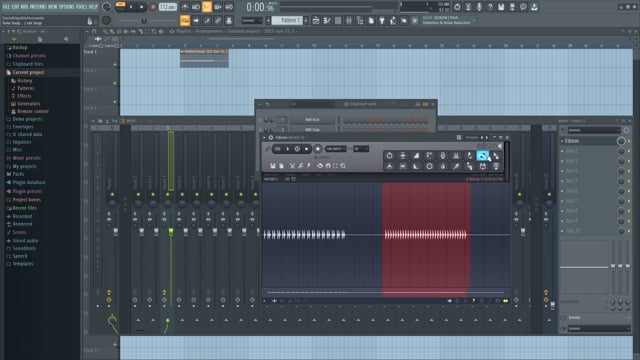Click the download arrow icon in the top toolbar
This screenshot has width=640, height=360.
[x=534, y=7]
